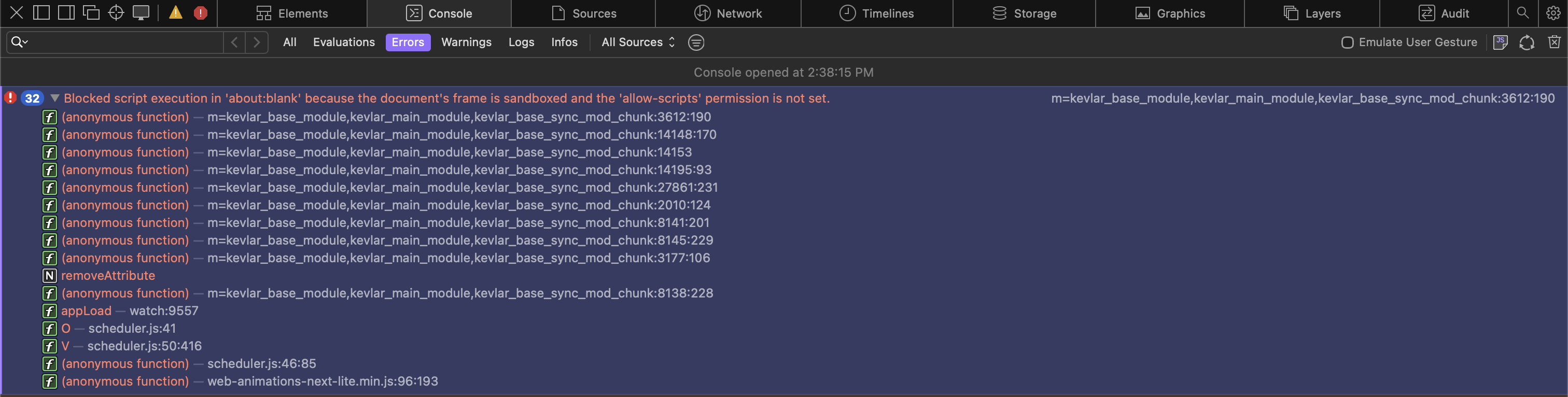Open stack frame link chunk:14148:170
The height and width of the screenshot is (397, 1568).
tap(461, 134)
